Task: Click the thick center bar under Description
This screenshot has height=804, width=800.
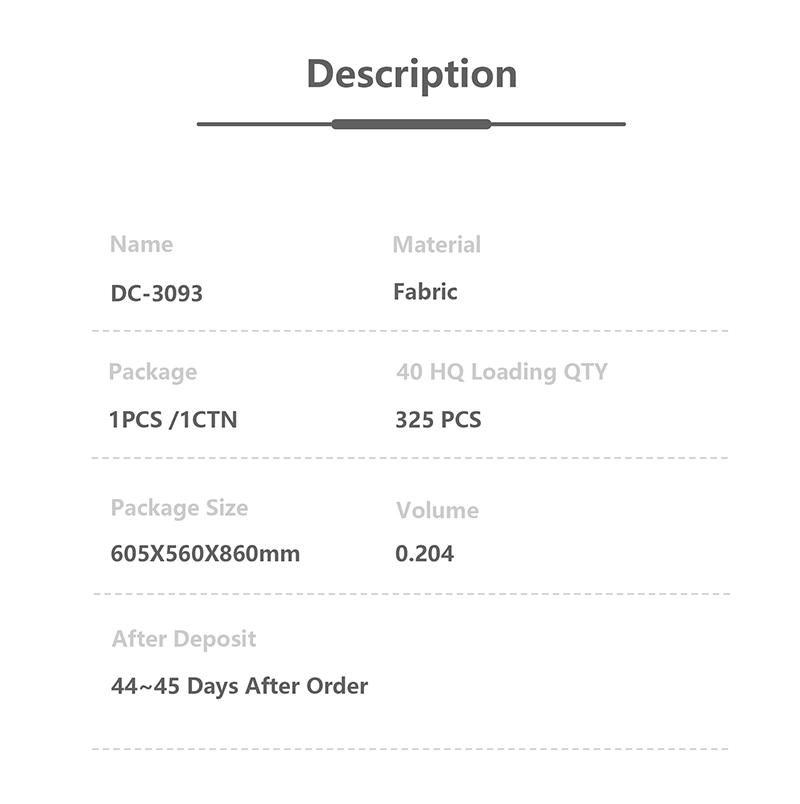Action: pyautogui.click(x=411, y=124)
